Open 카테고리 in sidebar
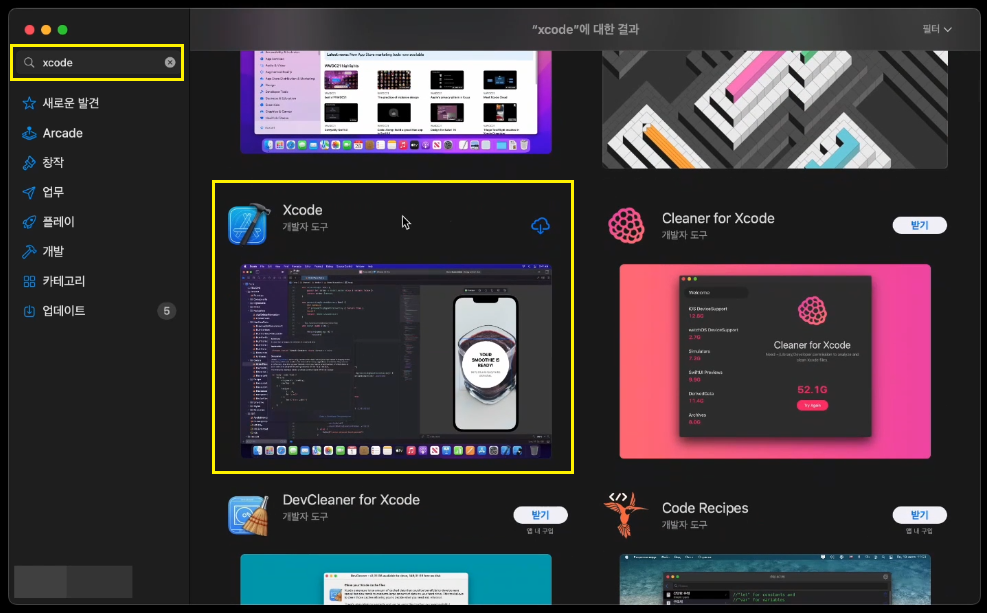987x613 pixels. pyautogui.click(x=63, y=281)
